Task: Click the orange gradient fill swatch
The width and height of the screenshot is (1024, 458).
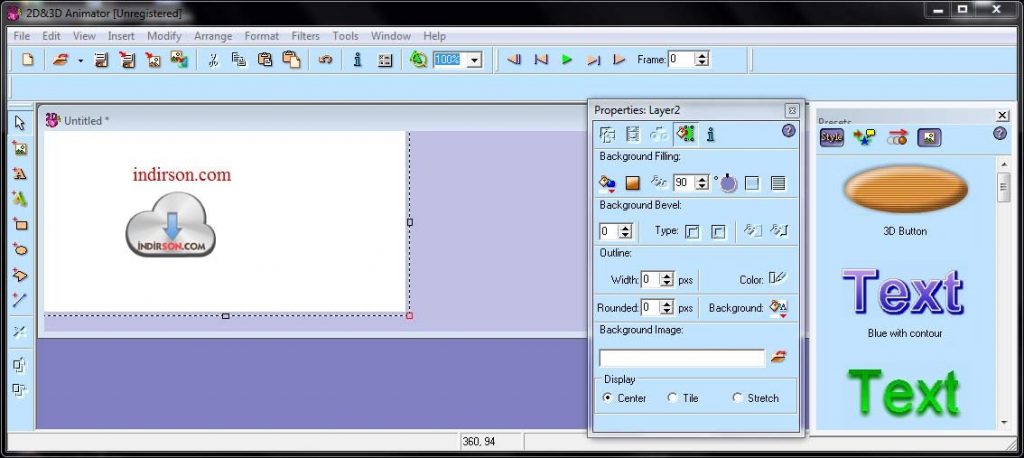Action: tap(632, 184)
